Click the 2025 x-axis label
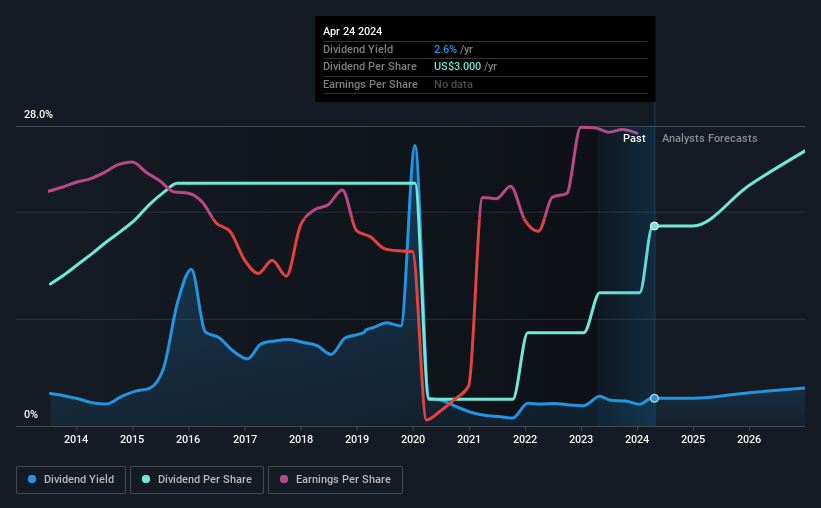The image size is (821, 508). (x=693, y=439)
